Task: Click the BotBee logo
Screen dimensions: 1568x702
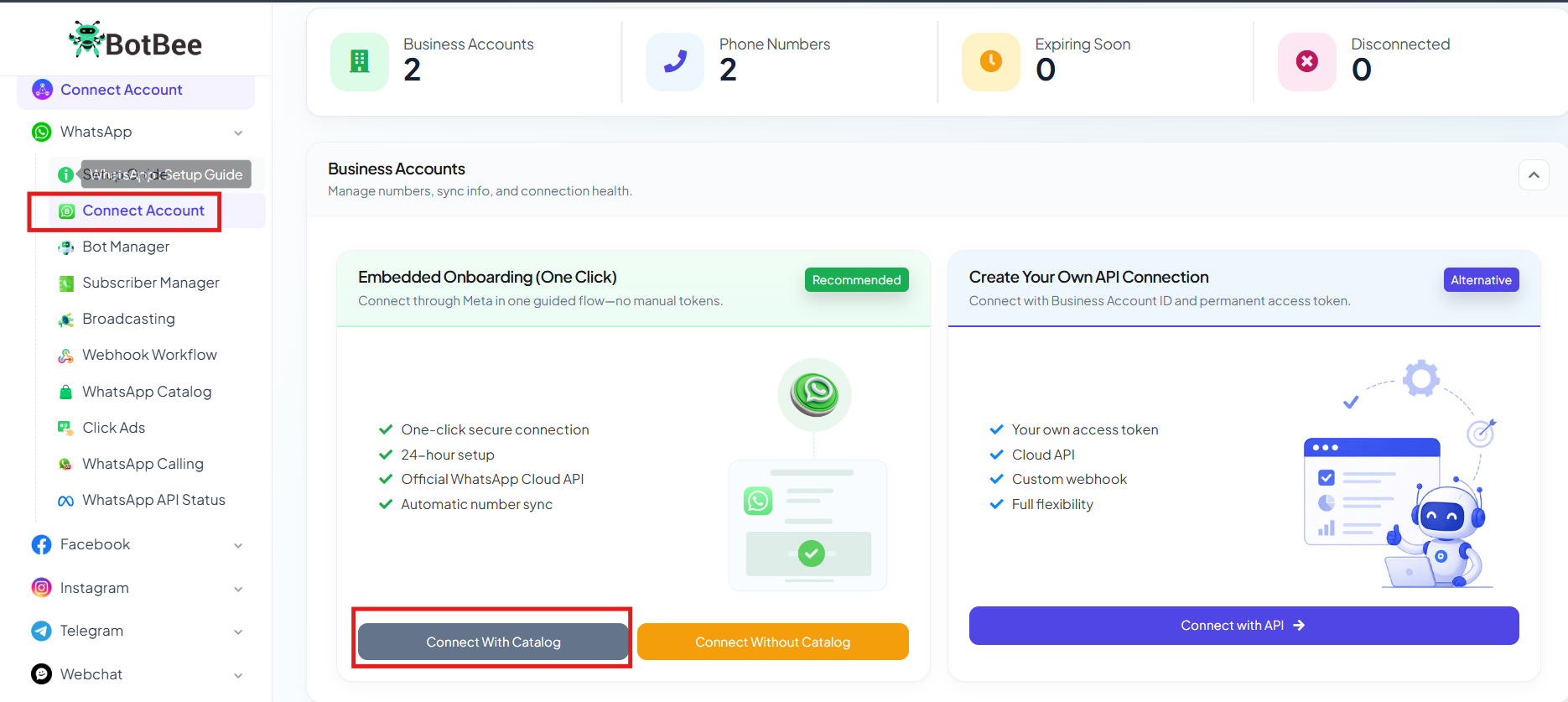Action: [x=135, y=40]
